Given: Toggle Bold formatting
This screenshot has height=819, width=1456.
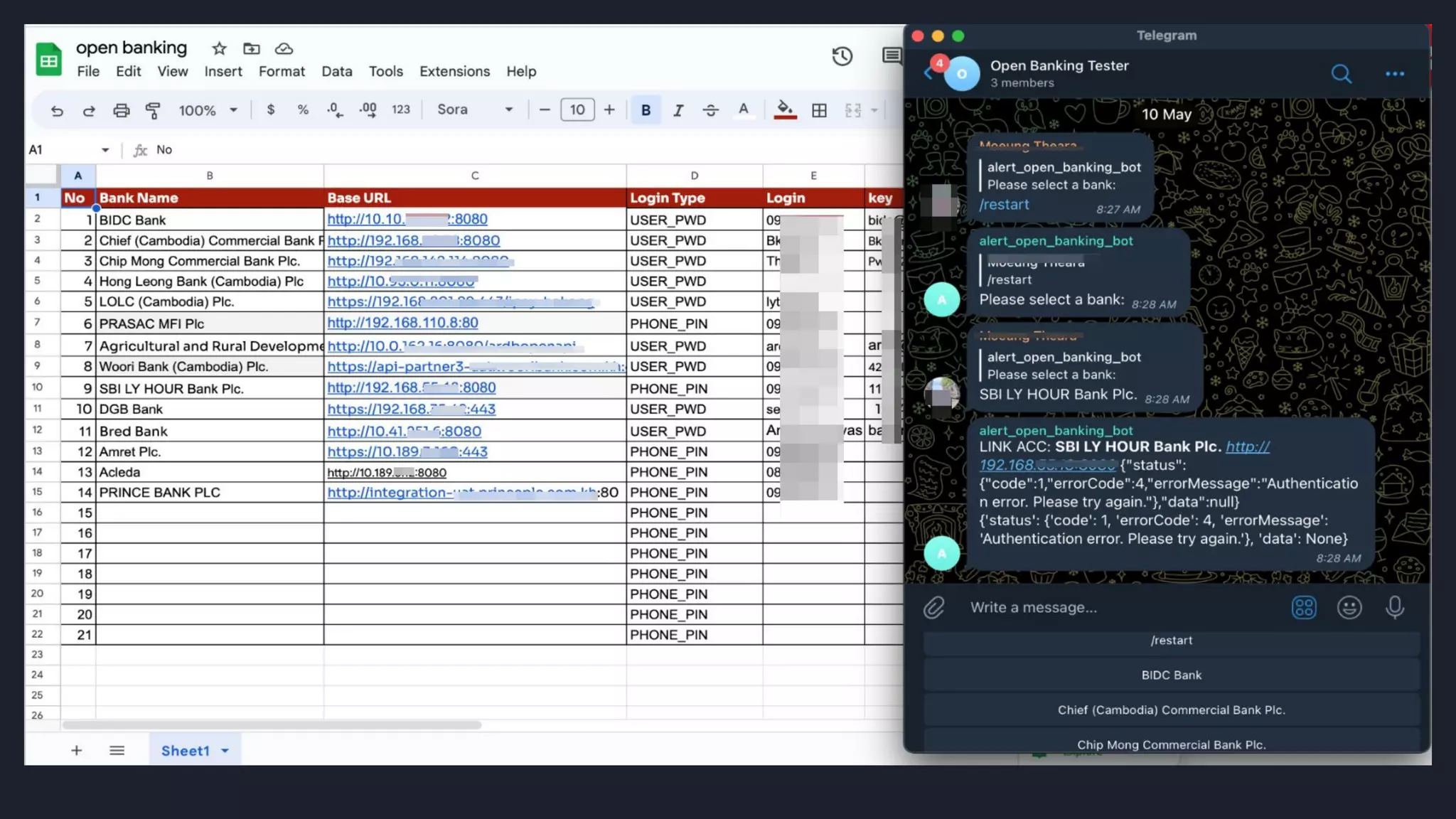Looking at the screenshot, I should click(646, 110).
